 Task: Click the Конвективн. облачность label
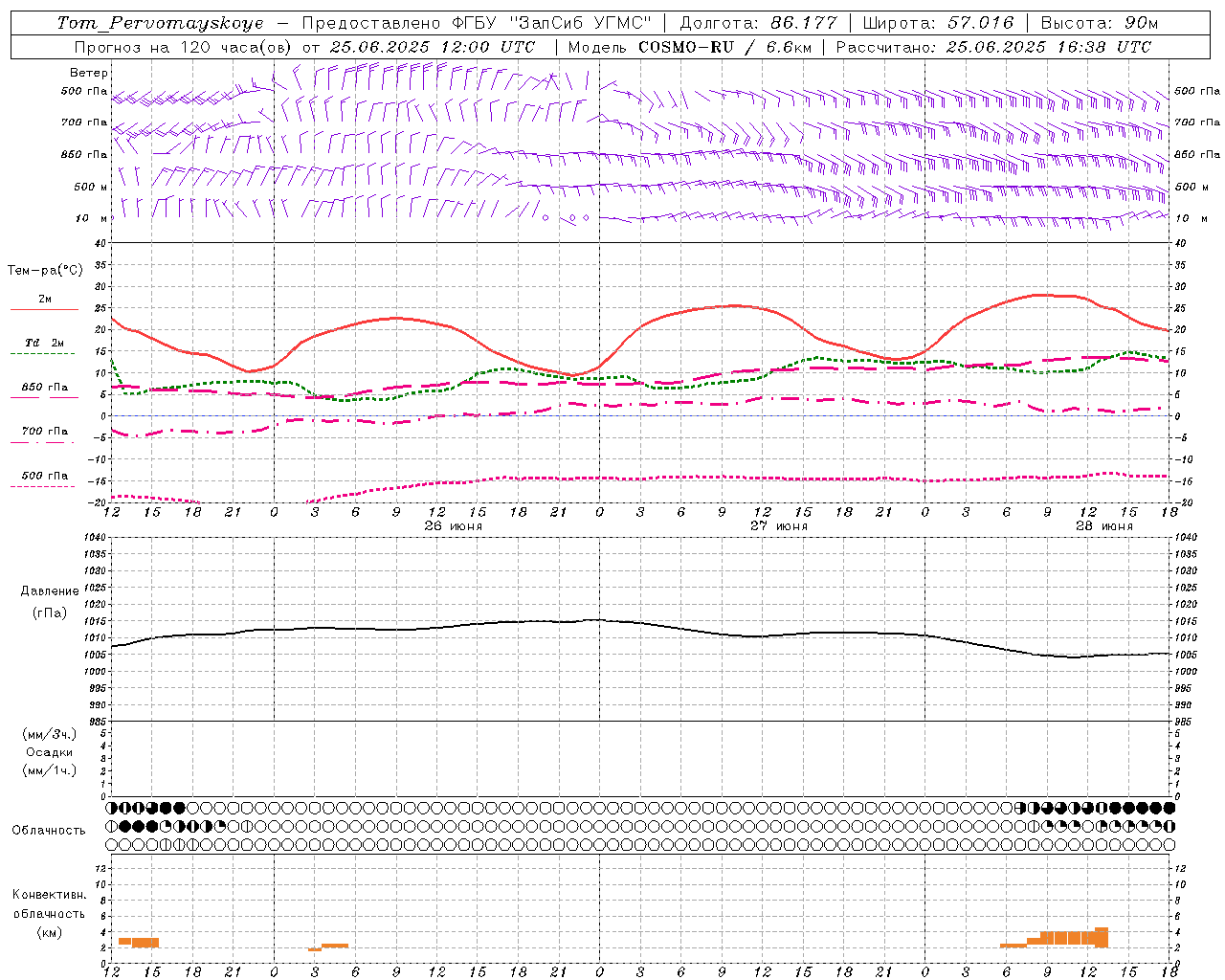tap(50, 904)
